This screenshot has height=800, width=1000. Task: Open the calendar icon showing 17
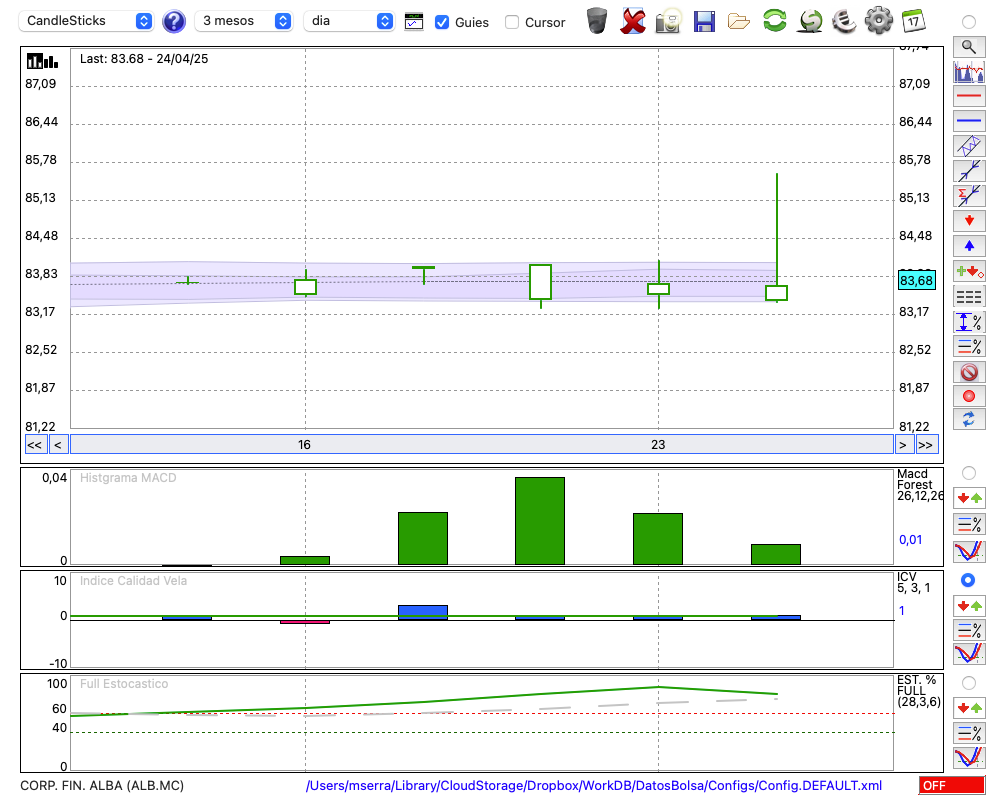point(913,21)
